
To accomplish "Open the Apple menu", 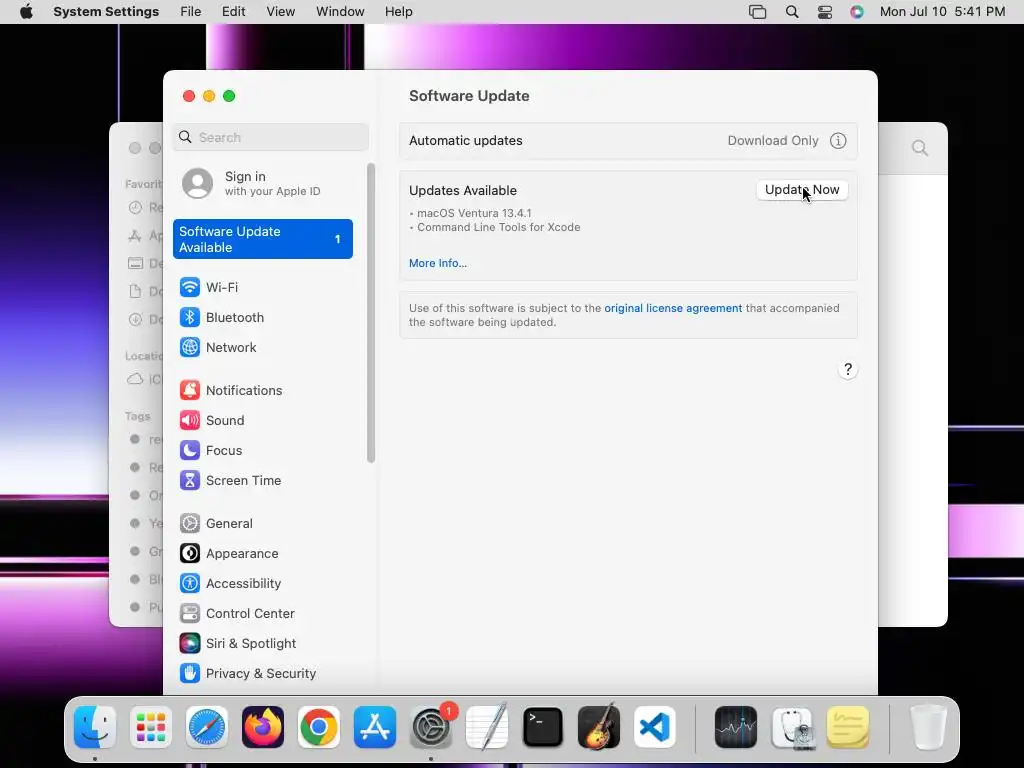I will coord(26,12).
